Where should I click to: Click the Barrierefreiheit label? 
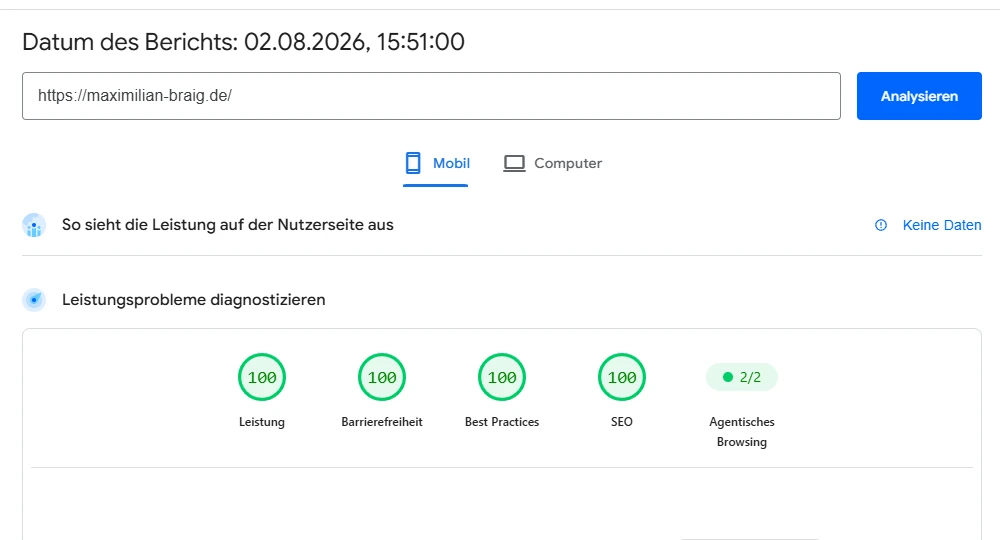(382, 422)
